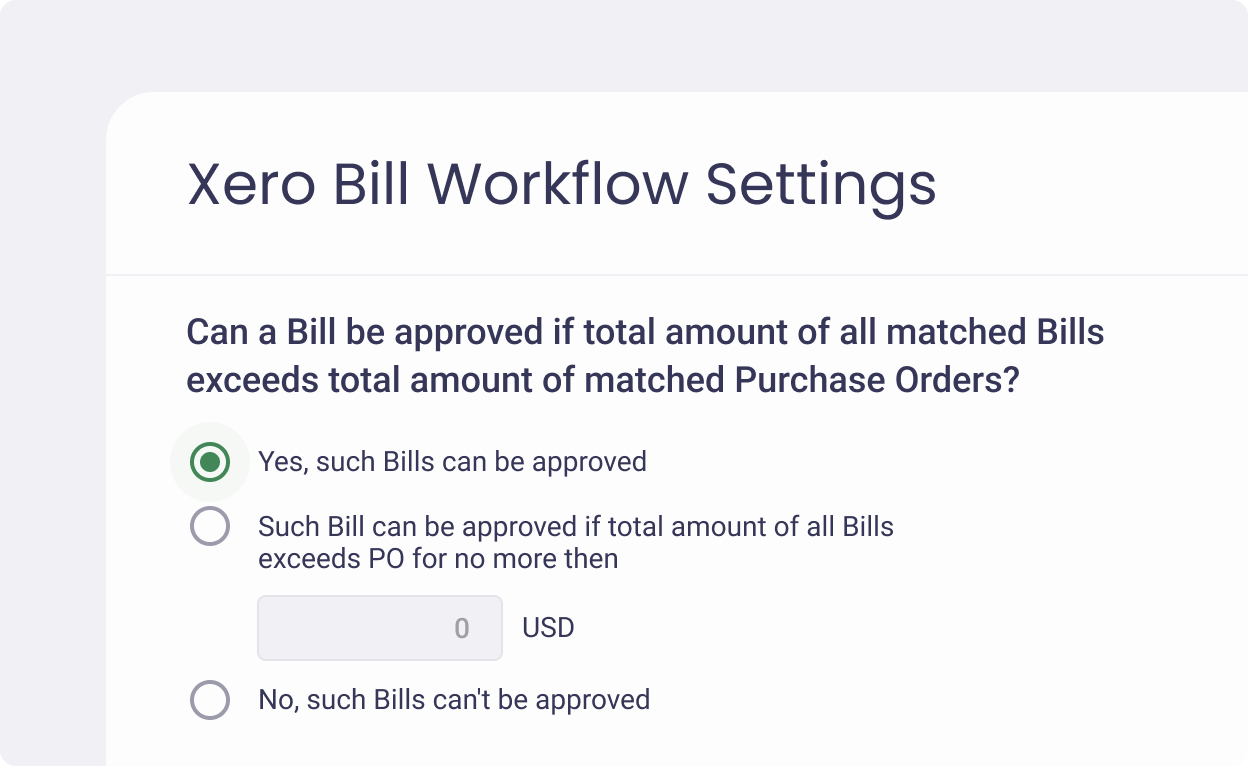The height and width of the screenshot is (766, 1248).
Task: Click the "No, such Bills can't be approved" label
Action: pos(454,700)
